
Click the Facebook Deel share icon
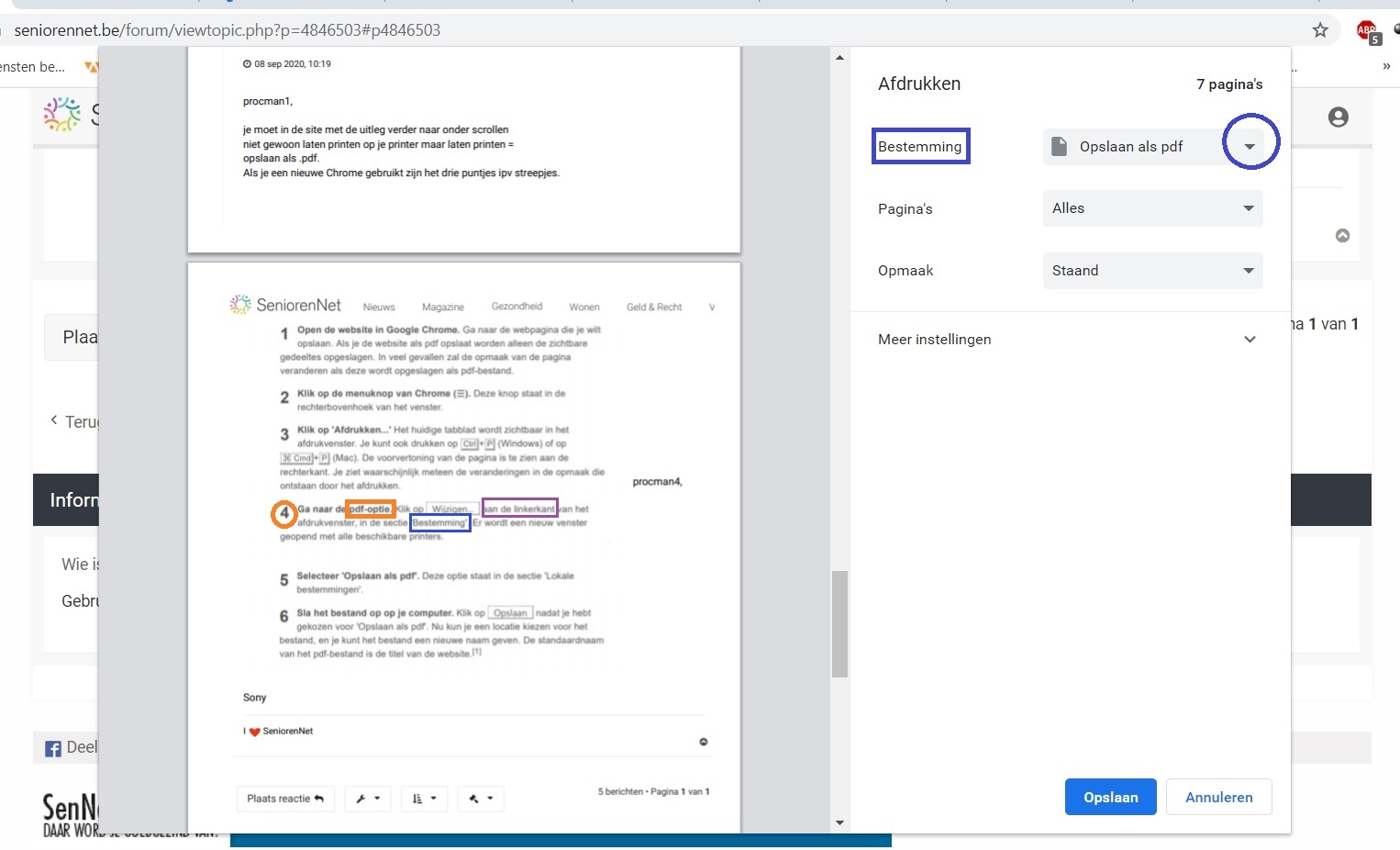point(53,749)
